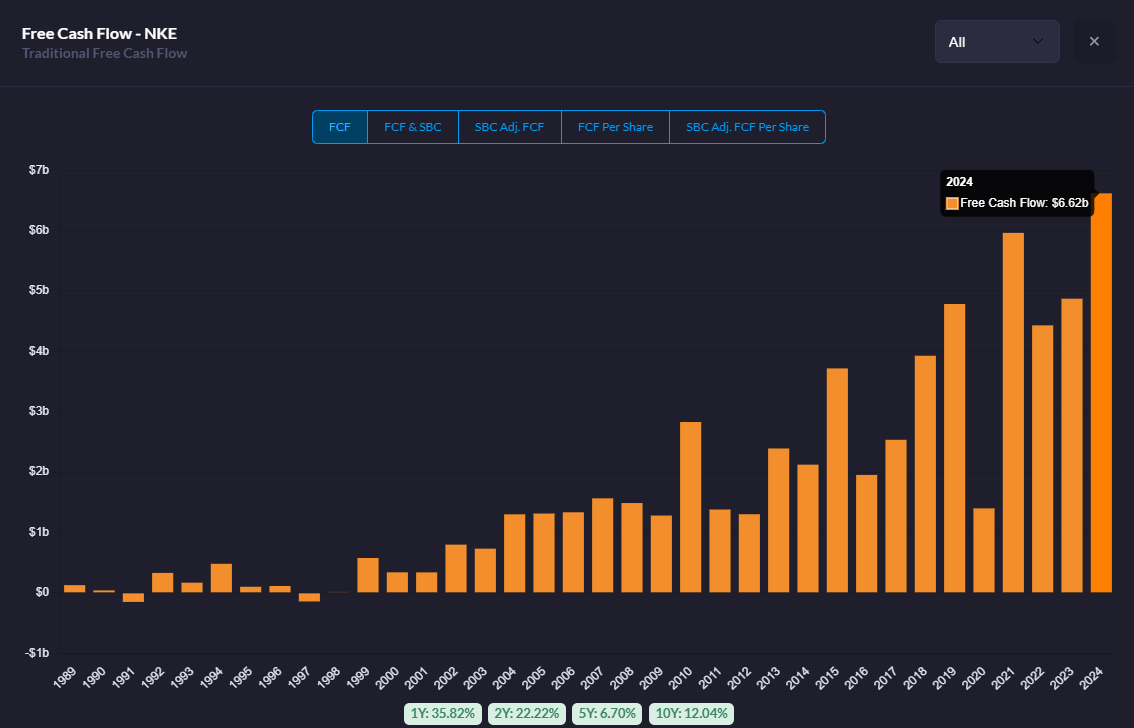Click the negative 1991 free cash flow bar

point(133,597)
